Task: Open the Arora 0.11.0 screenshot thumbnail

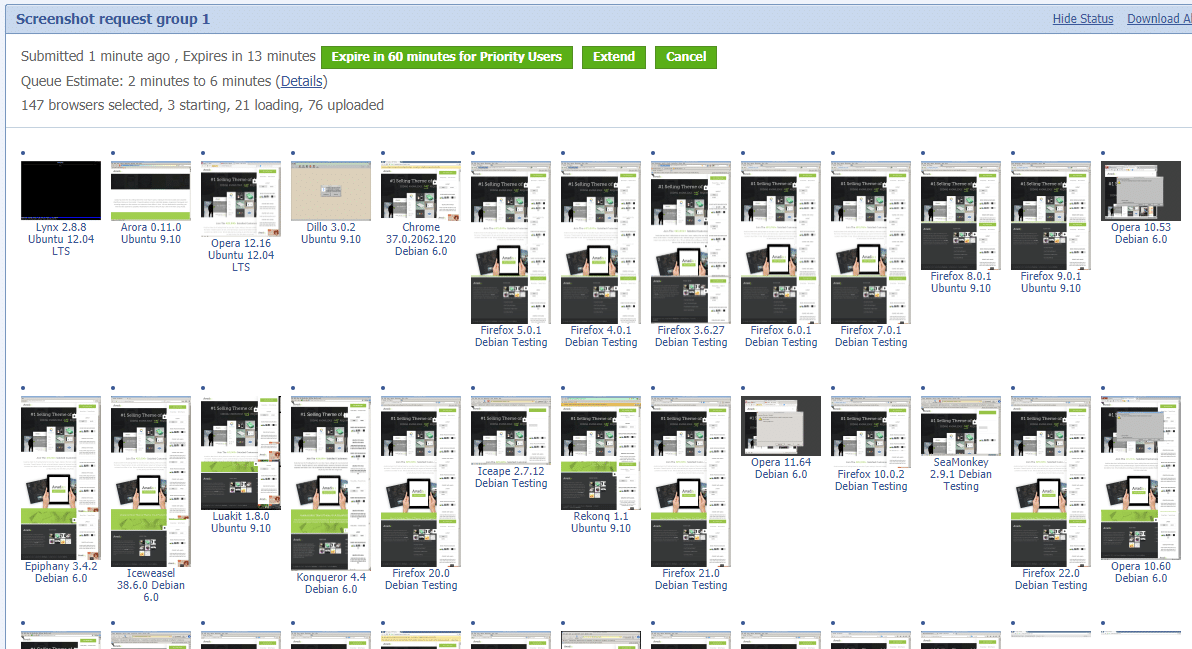Action: tap(151, 190)
